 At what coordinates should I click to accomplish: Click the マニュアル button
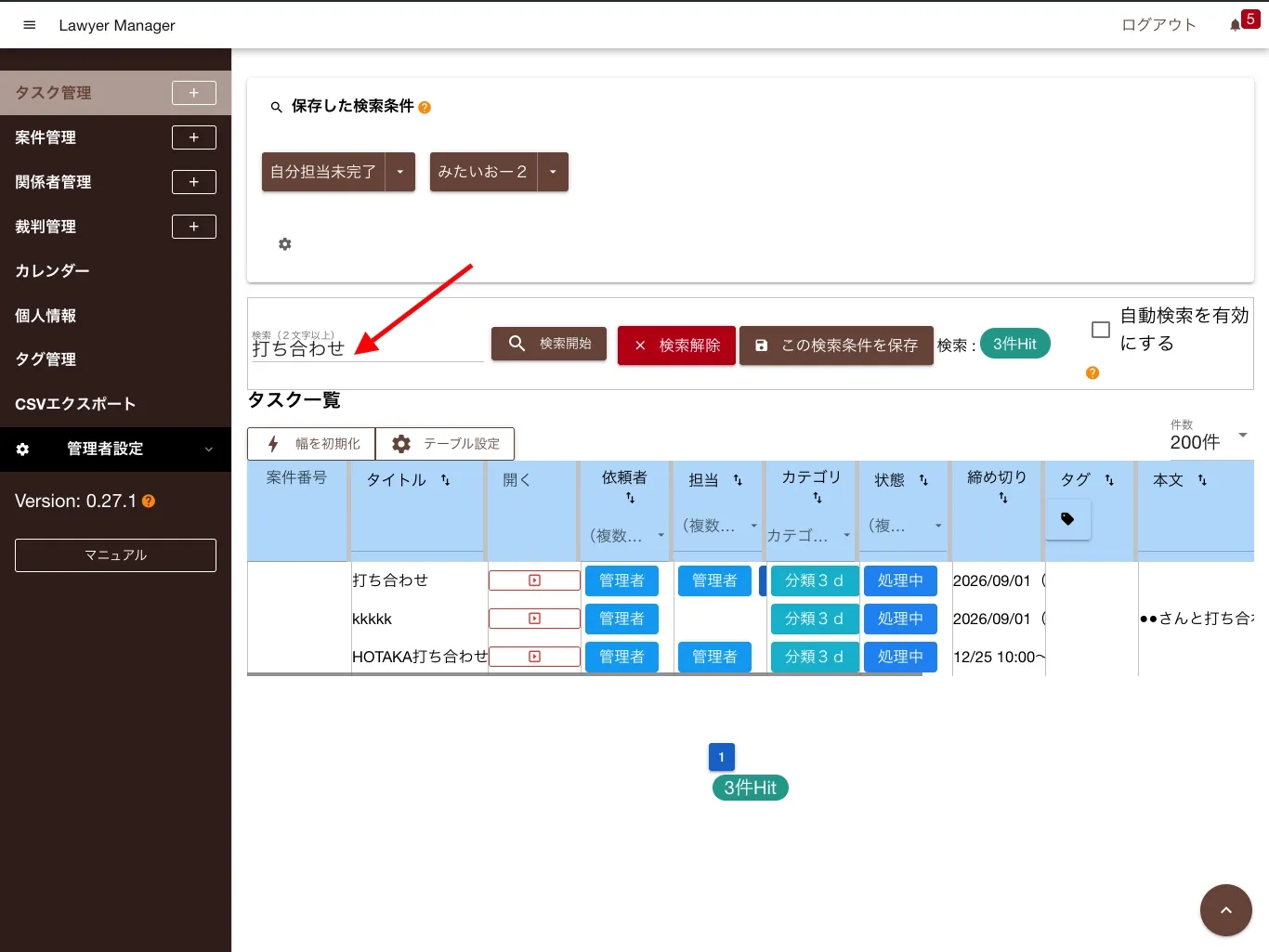coord(115,555)
